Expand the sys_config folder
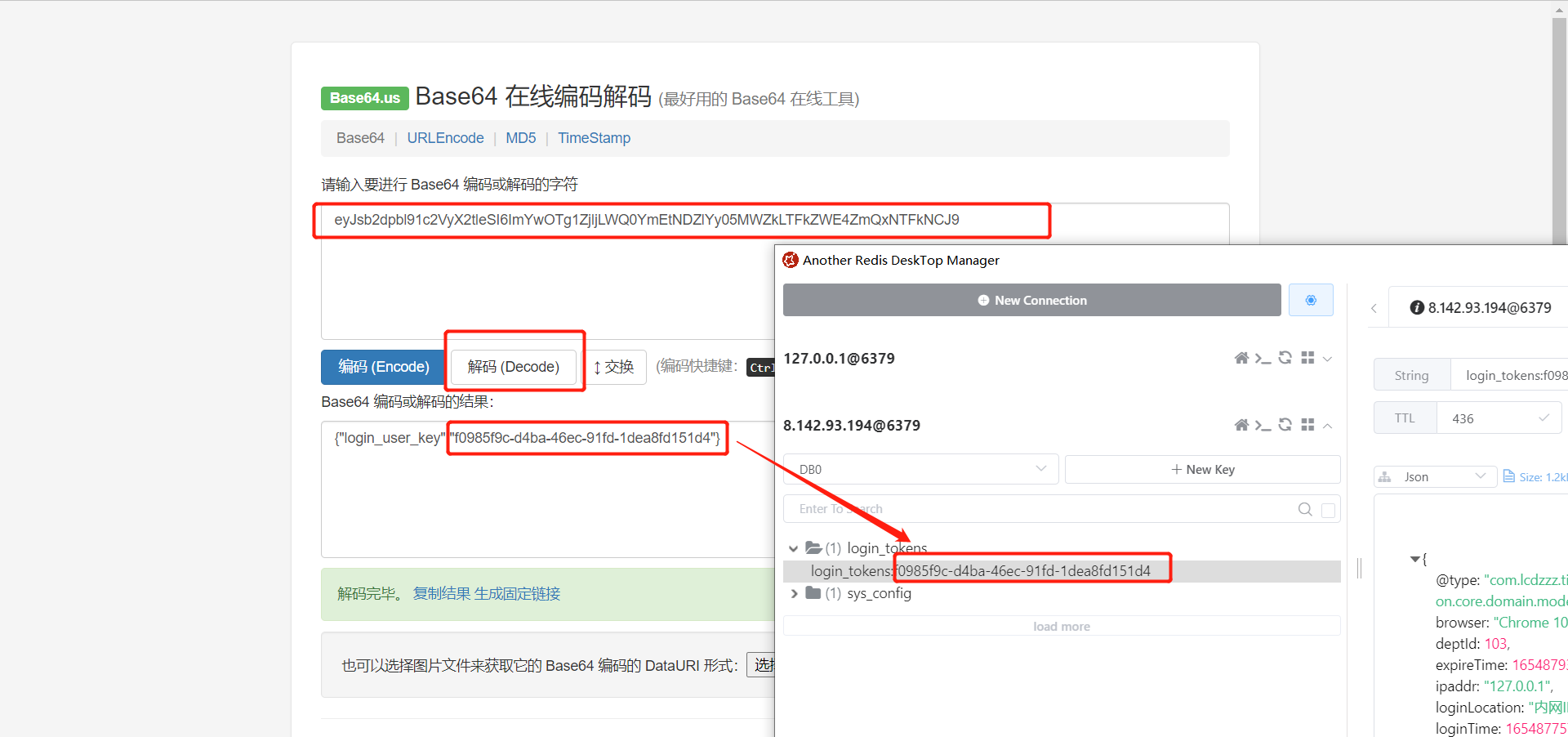 [x=794, y=593]
